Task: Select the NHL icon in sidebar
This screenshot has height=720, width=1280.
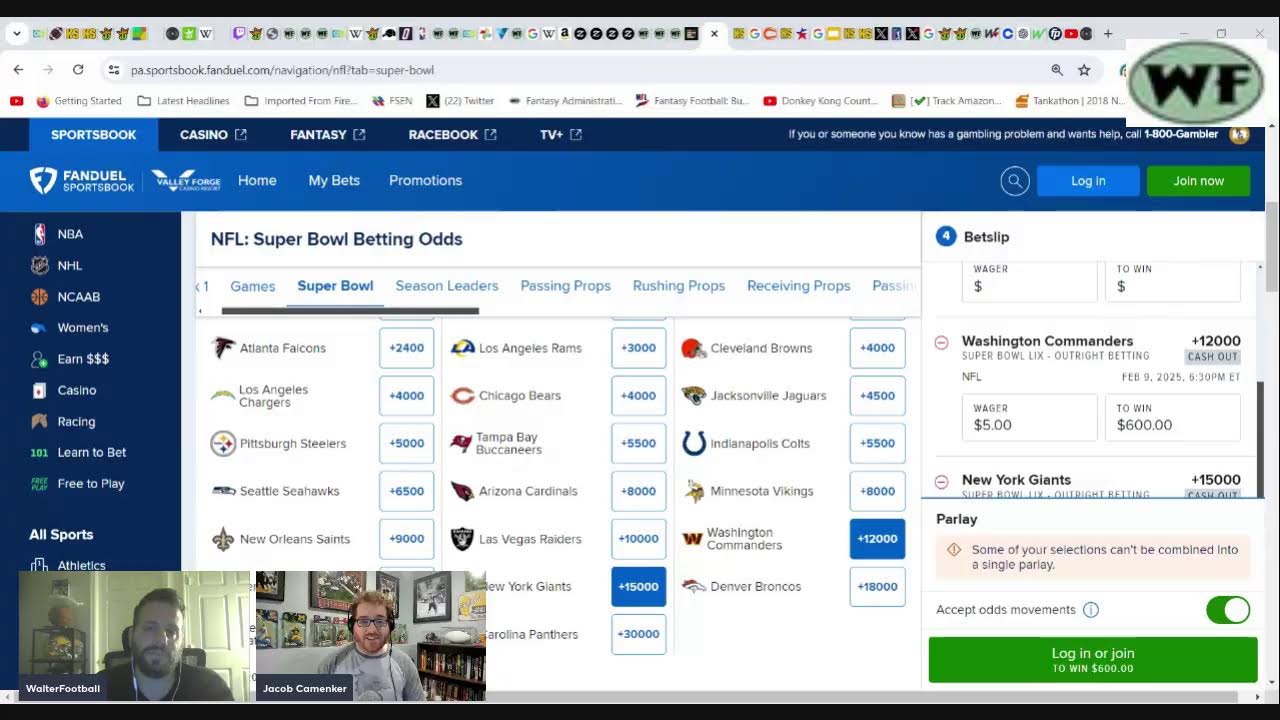Action: (39, 265)
